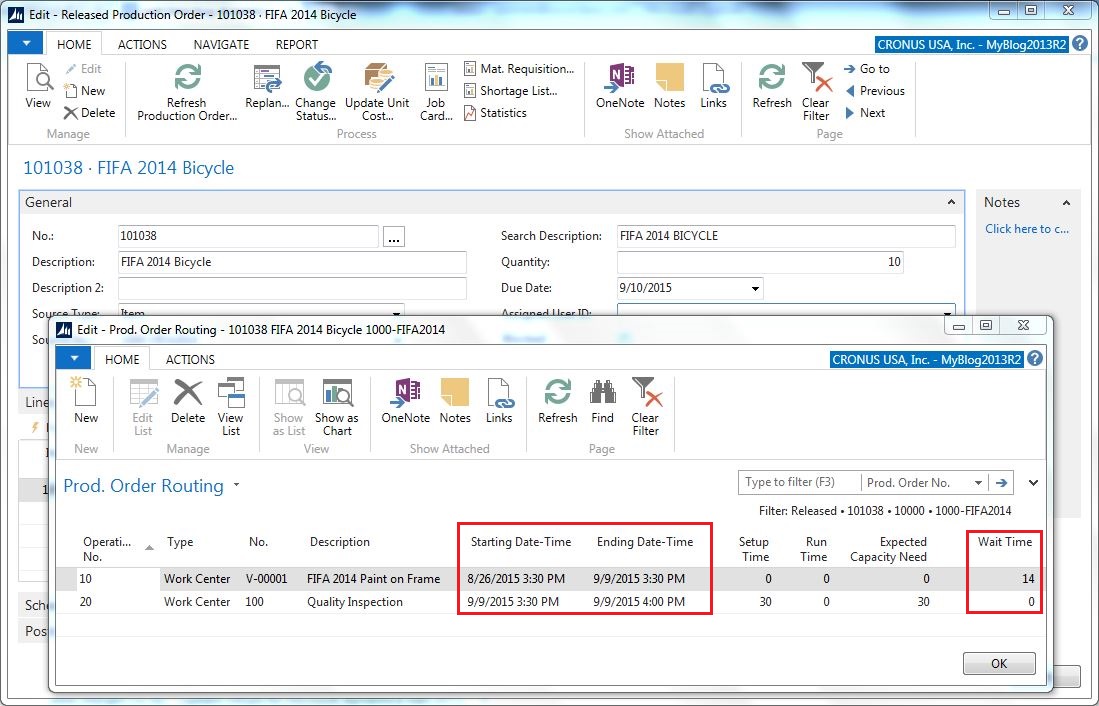The image size is (1099, 706).
Task: Click Refresh in the Routing window ribbon
Action: pos(558,400)
